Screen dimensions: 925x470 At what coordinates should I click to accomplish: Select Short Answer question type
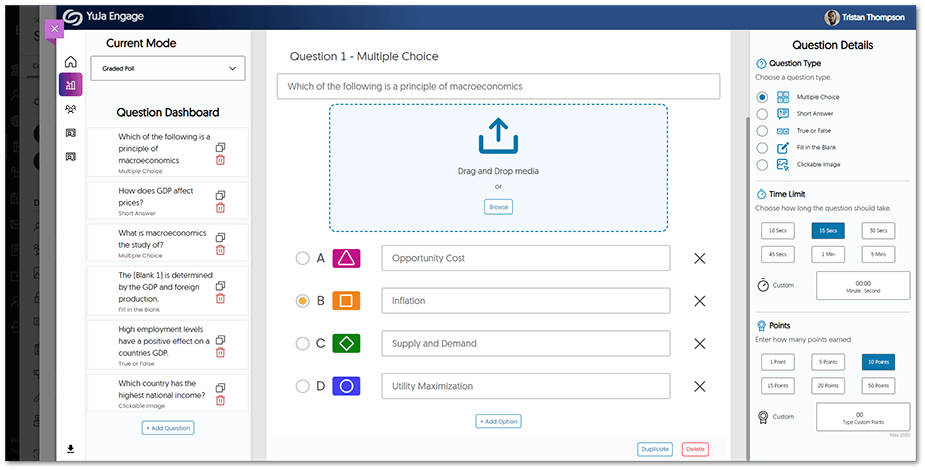(x=763, y=114)
